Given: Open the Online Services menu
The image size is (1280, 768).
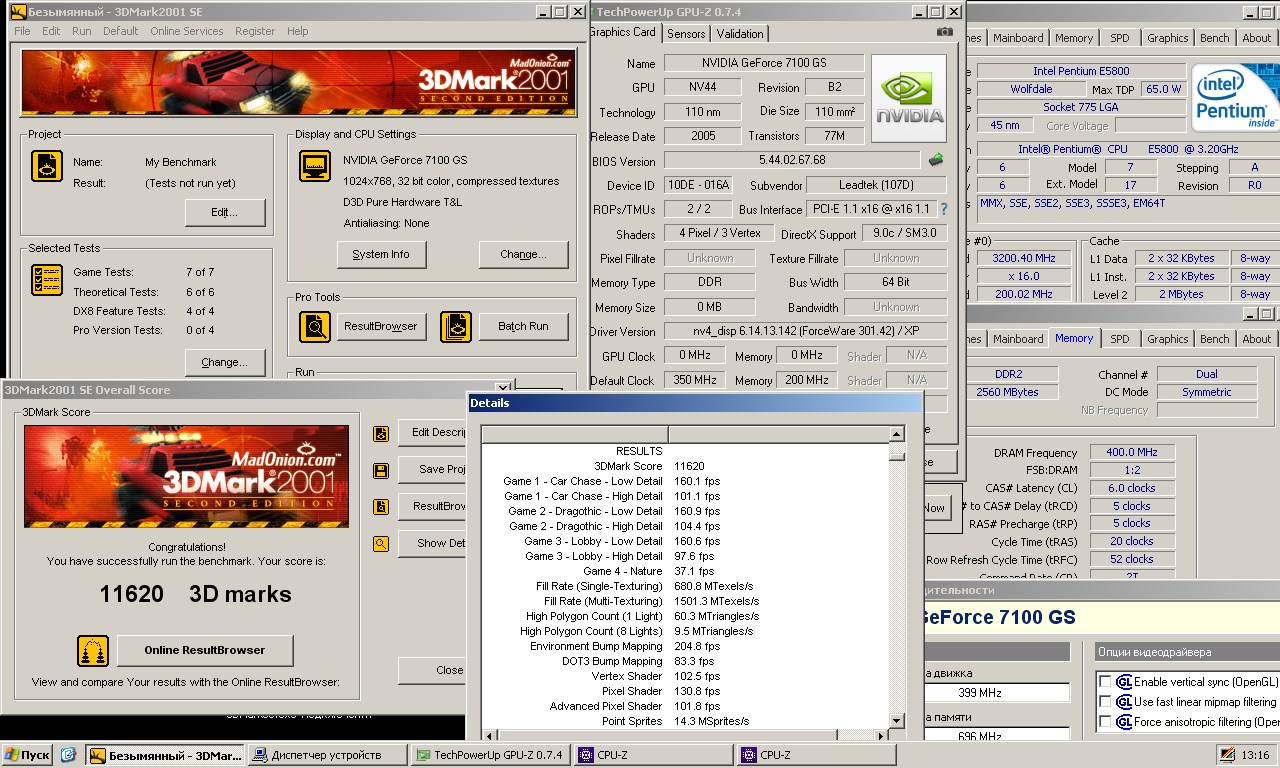Looking at the screenshot, I should coord(187,31).
